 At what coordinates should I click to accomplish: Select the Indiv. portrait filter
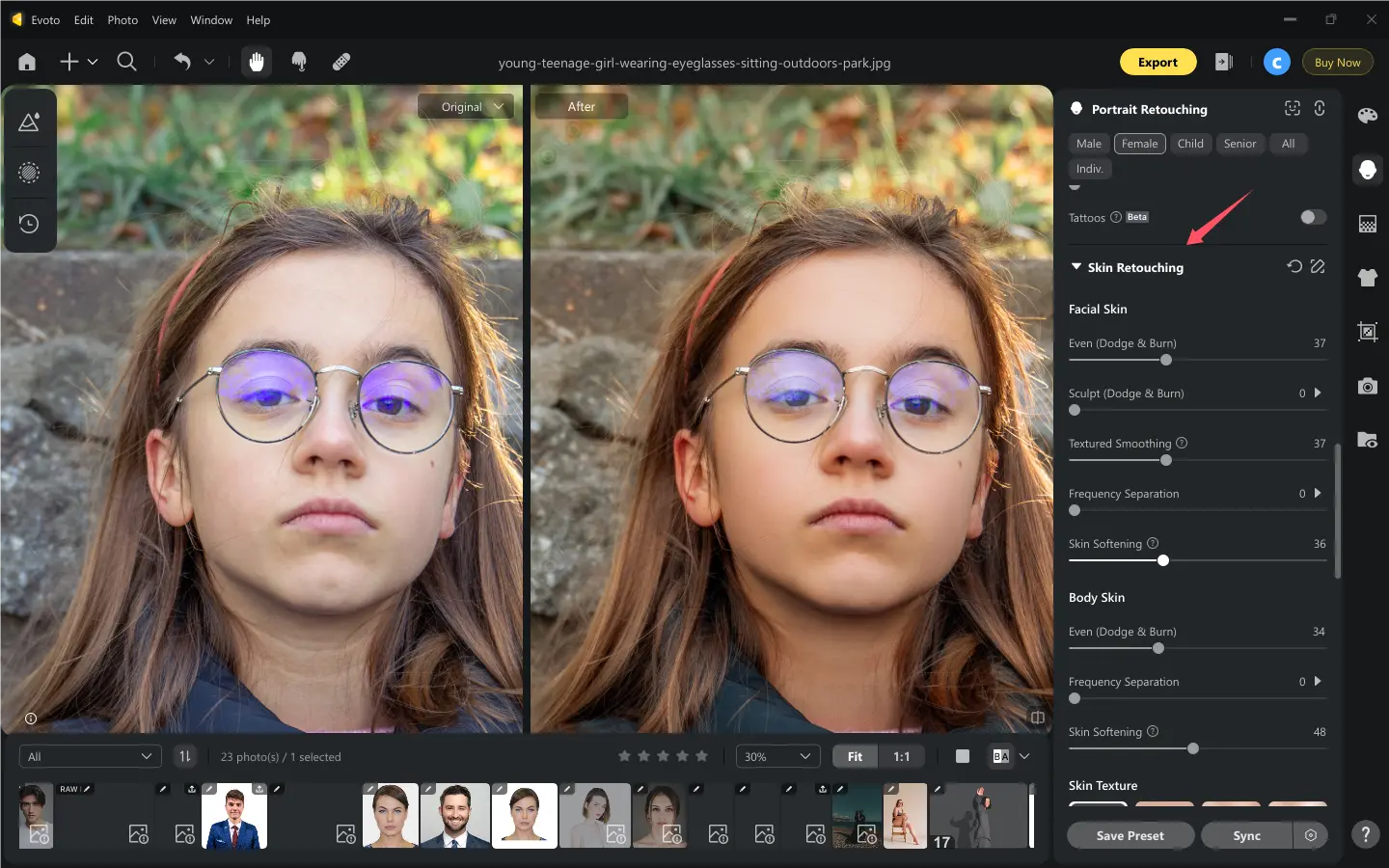click(x=1090, y=169)
